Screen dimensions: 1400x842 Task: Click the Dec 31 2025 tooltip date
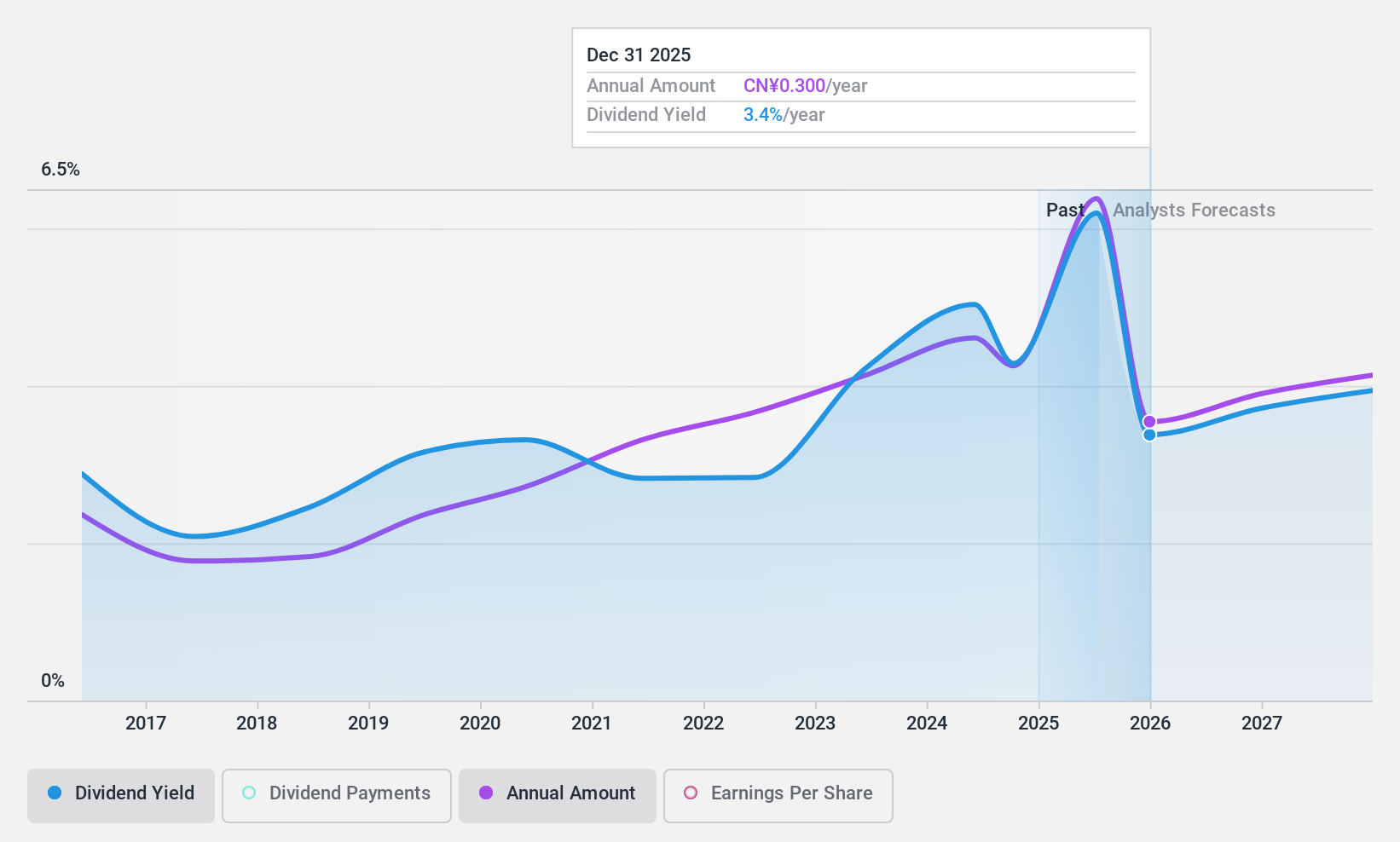[639, 55]
